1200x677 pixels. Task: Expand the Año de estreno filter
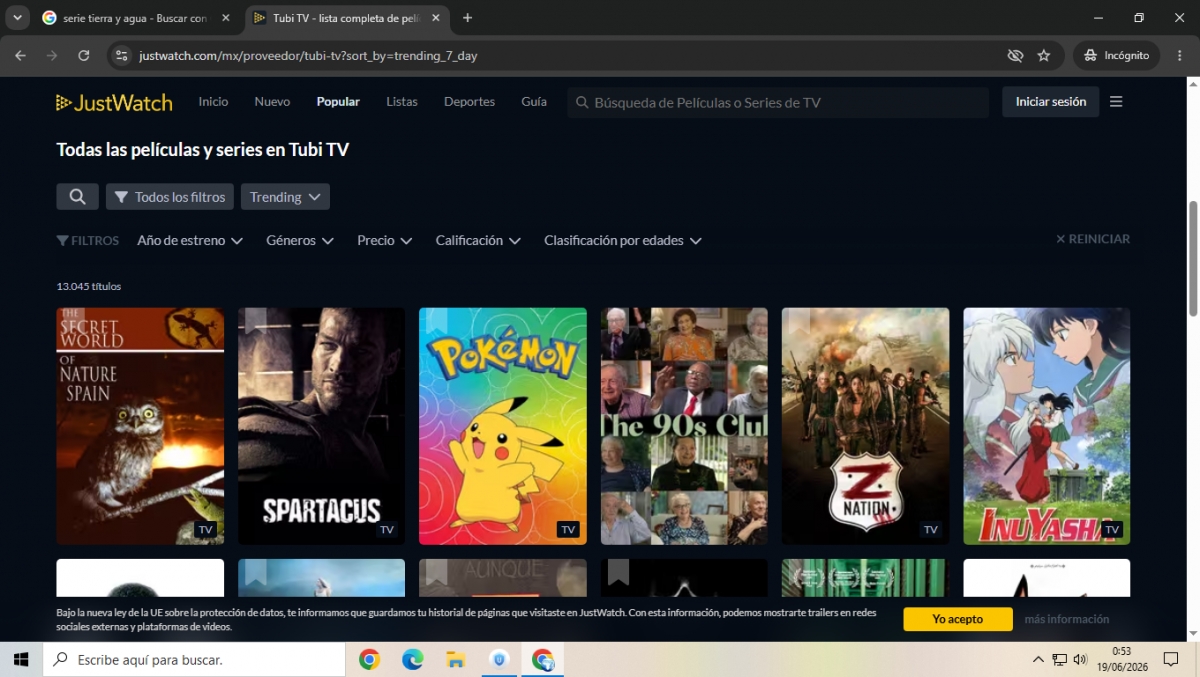click(190, 241)
